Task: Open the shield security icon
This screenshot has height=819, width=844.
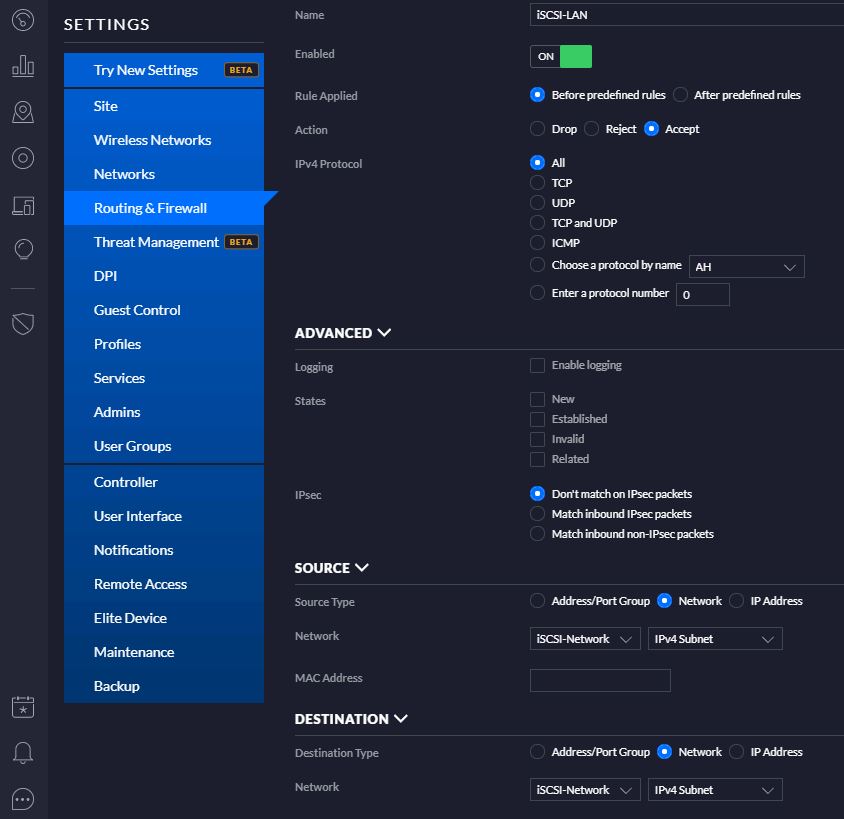Action: click(23, 323)
